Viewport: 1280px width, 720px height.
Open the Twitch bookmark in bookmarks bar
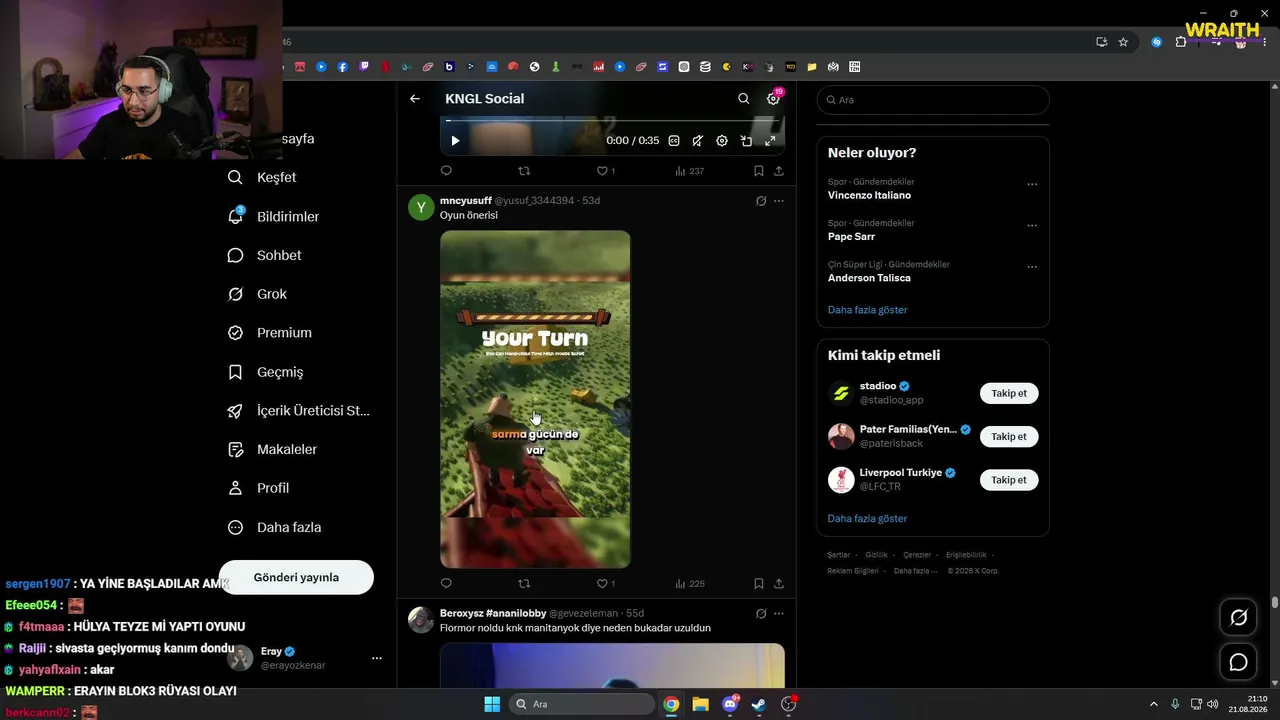click(x=364, y=67)
